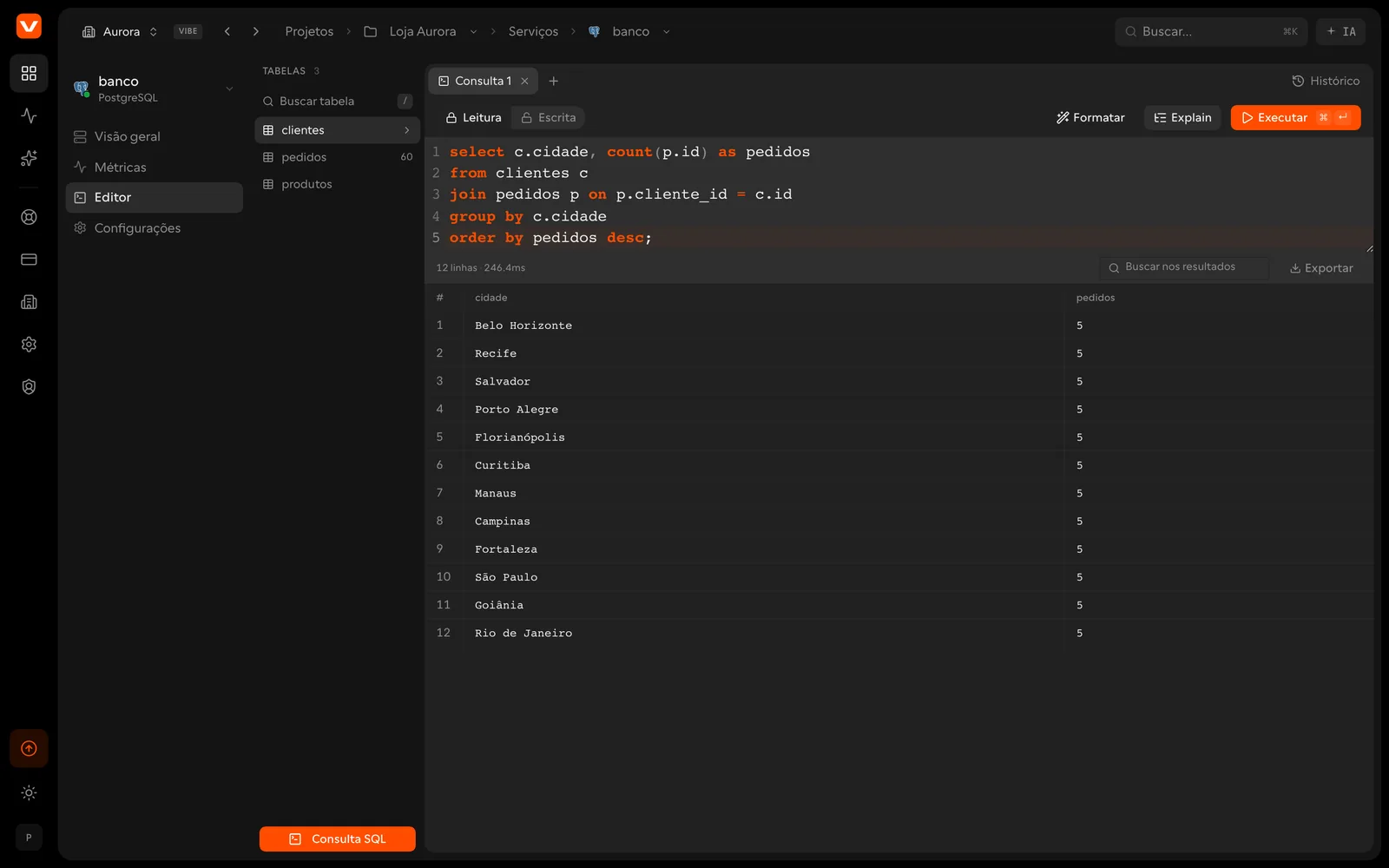Viewport: 1389px width, 868px height.
Task: Open the activity pulse icon in the sidebar
Action: [29, 115]
